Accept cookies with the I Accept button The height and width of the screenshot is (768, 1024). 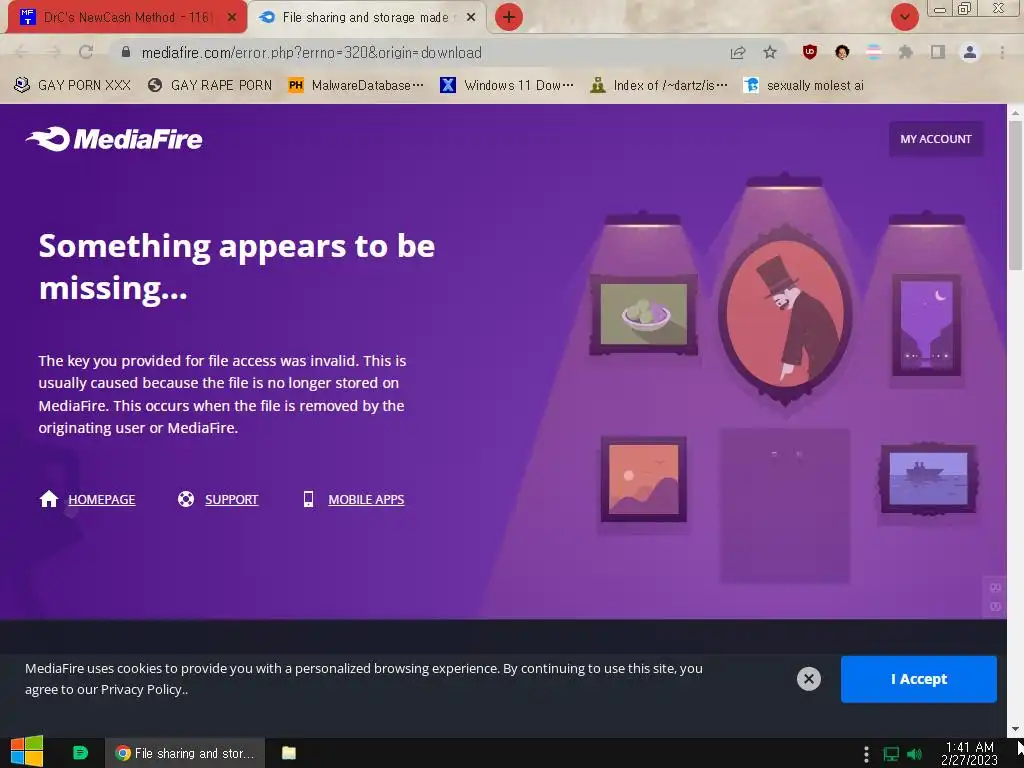coord(918,679)
